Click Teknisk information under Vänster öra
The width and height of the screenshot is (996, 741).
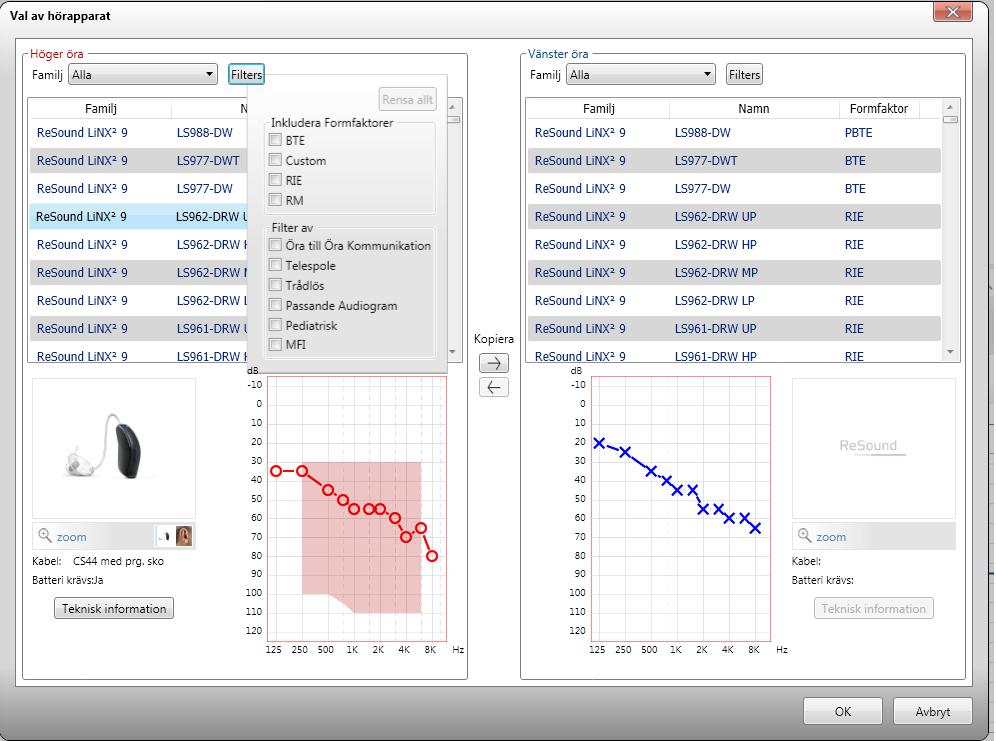[x=873, y=608]
